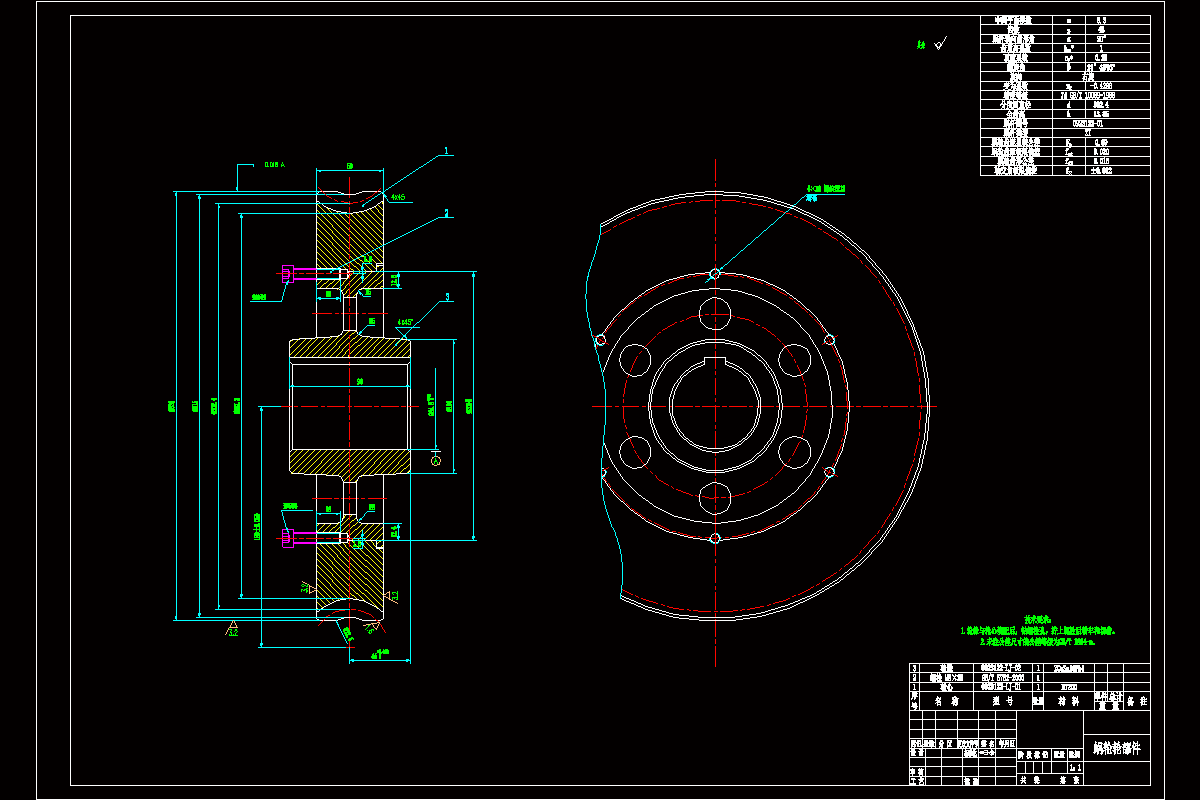The image size is (1200, 800).
Task: Select part balloon number 2 leader label
Action: point(447,213)
